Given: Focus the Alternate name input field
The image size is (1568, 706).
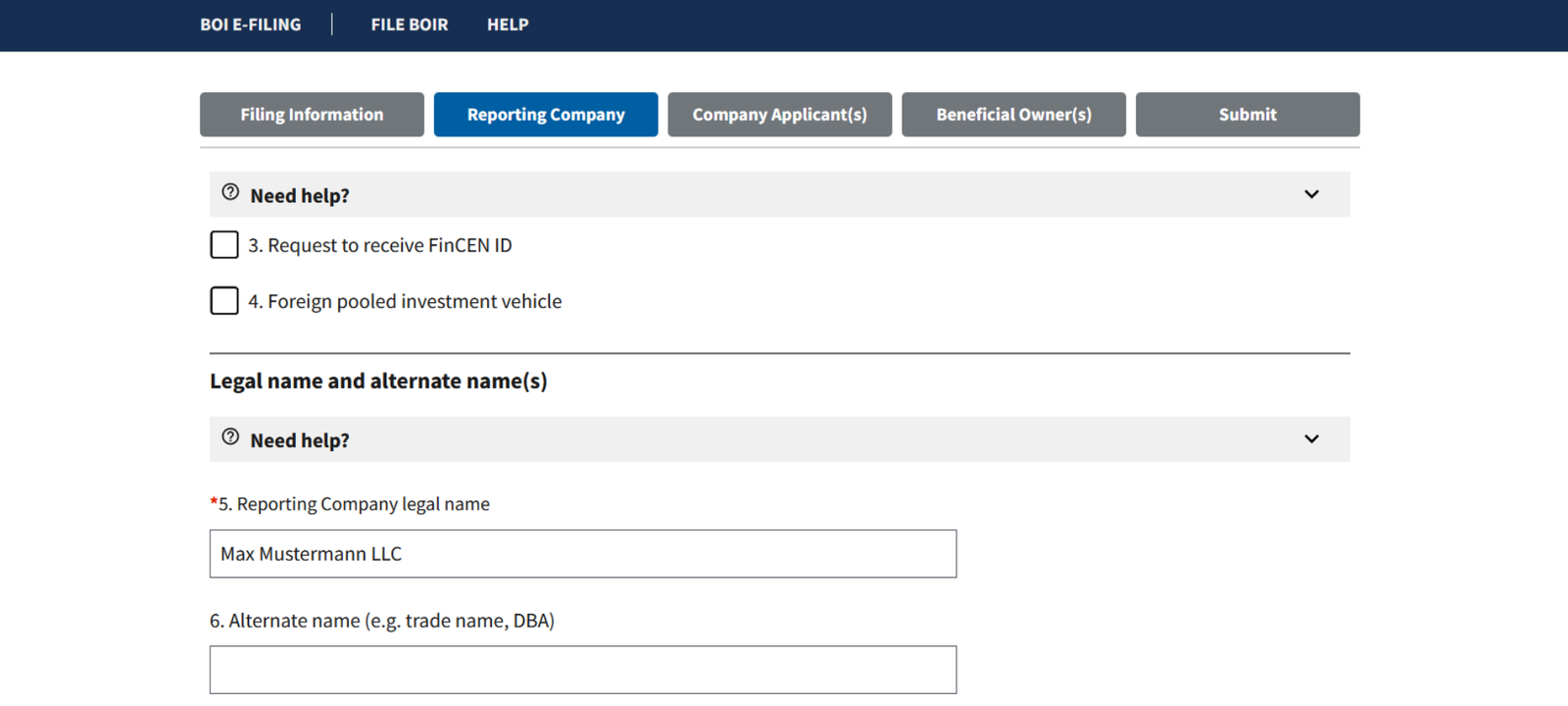Looking at the screenshot, I should point(582,670).
